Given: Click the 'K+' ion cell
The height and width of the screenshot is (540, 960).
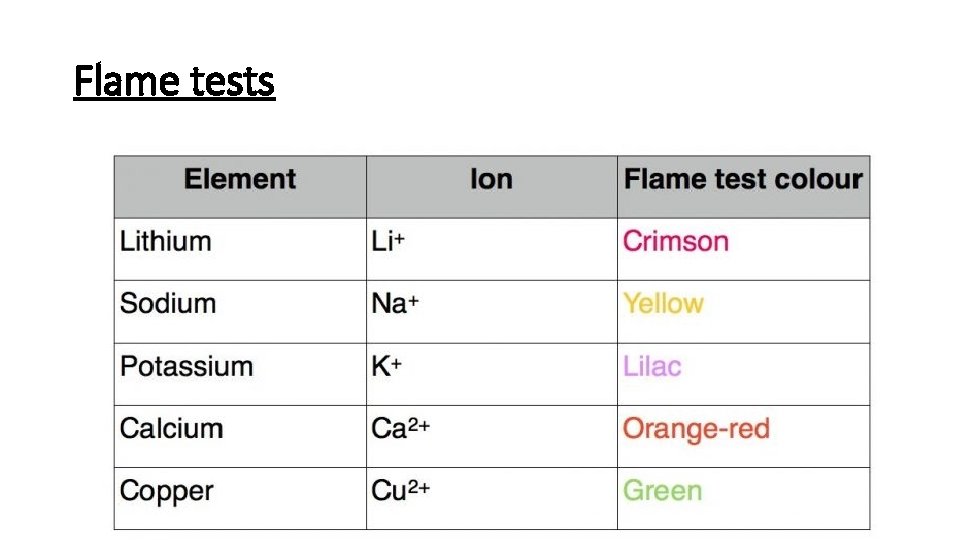Looking at the screenshot, I should 387,366.
